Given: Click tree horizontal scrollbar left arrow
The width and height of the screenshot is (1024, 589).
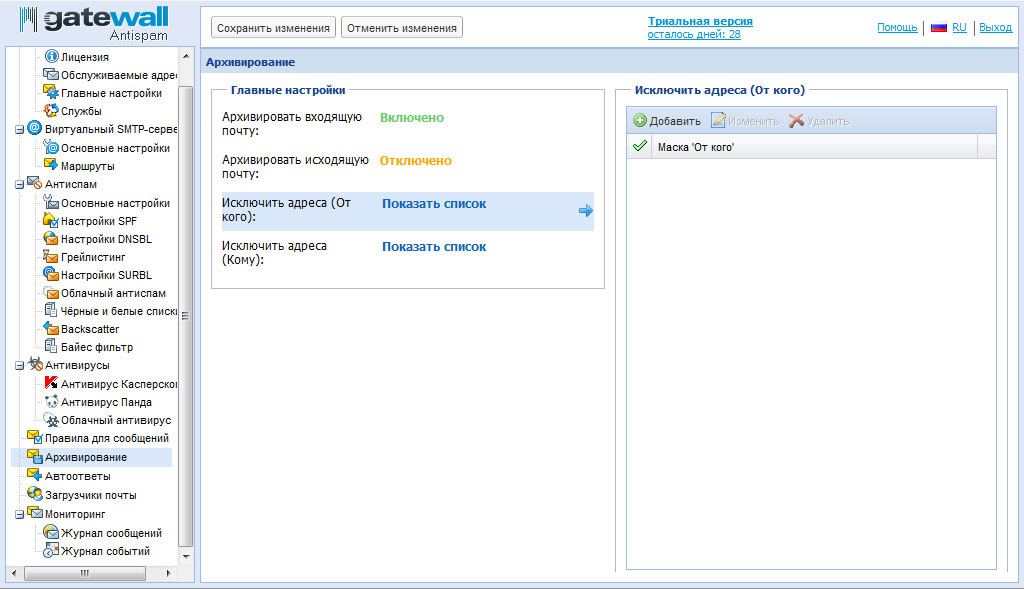Looking at the screenshot, I should pos(14,573).
